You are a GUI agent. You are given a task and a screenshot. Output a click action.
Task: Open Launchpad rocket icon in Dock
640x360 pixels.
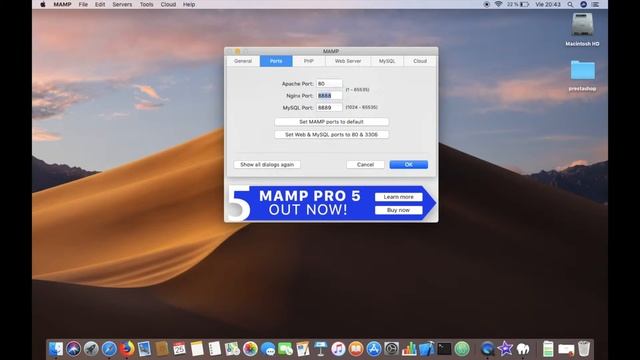point(91,349)
